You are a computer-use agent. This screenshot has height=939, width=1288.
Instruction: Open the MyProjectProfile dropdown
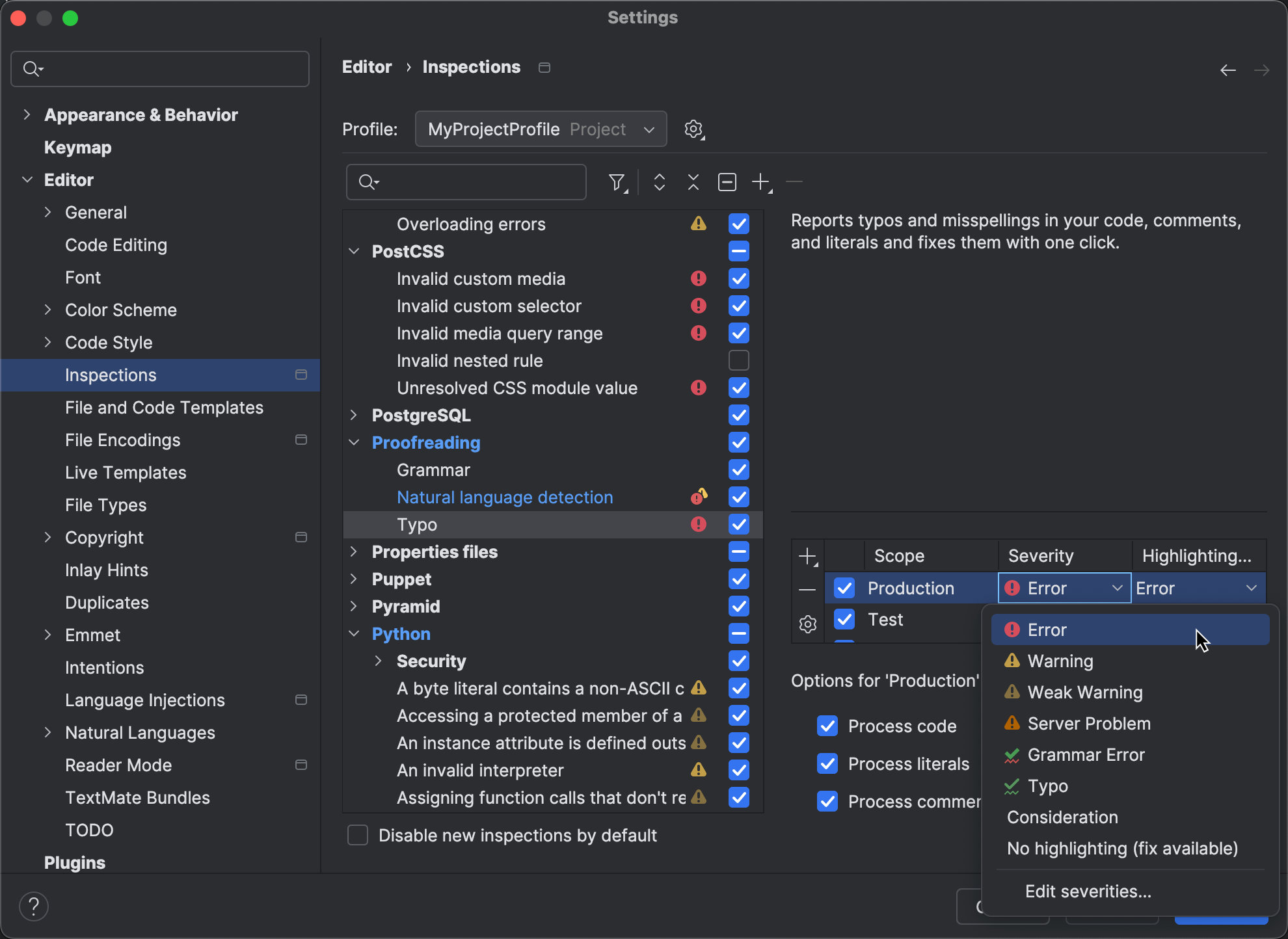coord(540,129)
